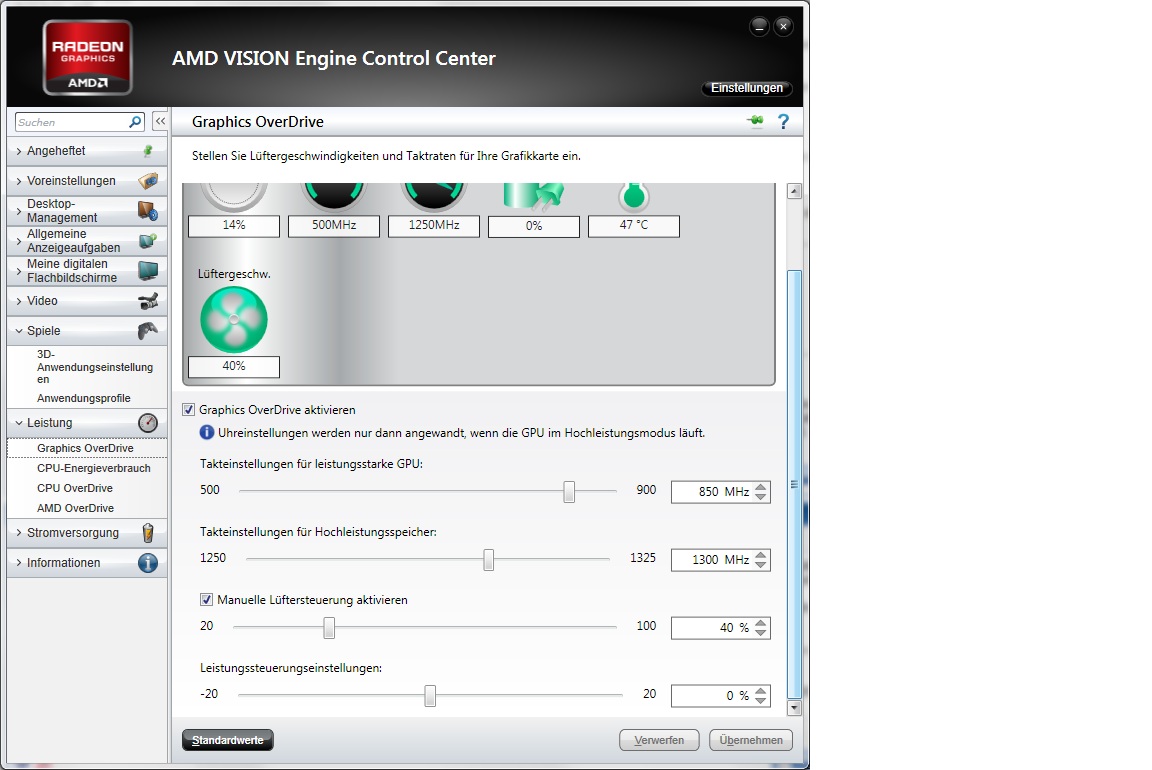This screenshot has height=770, width=1152.
Task: Toggle Graphics OverDrive aktivieren checkbox
Action: click(189, 410)
